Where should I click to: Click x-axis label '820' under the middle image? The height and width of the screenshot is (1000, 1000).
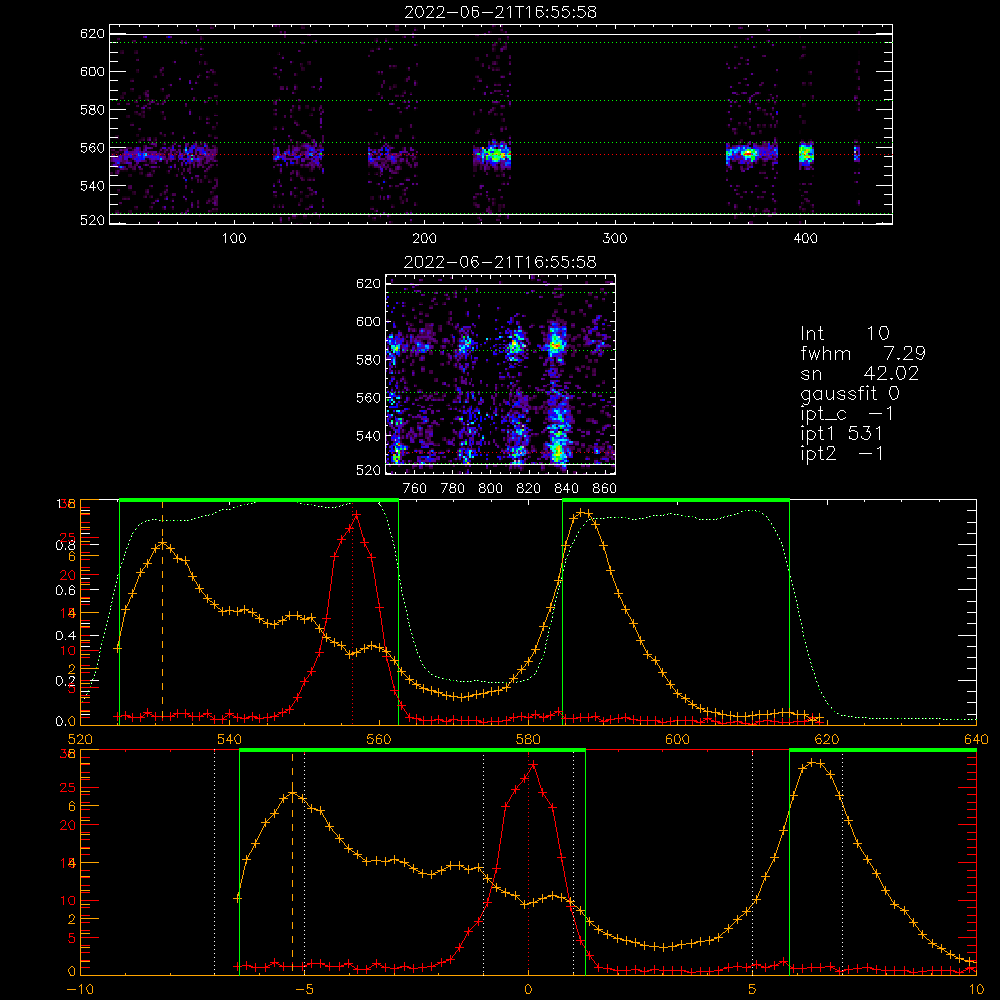529,489
